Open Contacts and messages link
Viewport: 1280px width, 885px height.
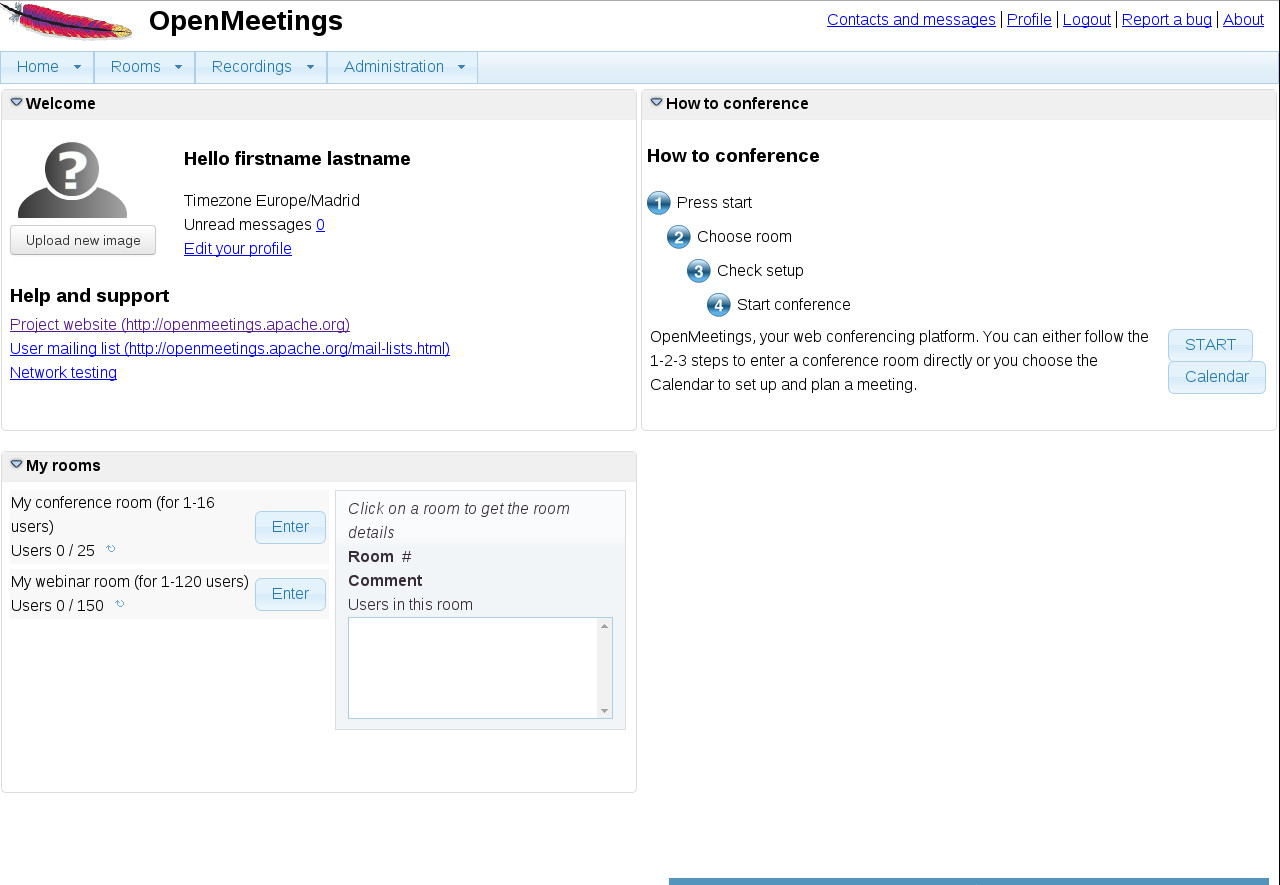point(911,19)
